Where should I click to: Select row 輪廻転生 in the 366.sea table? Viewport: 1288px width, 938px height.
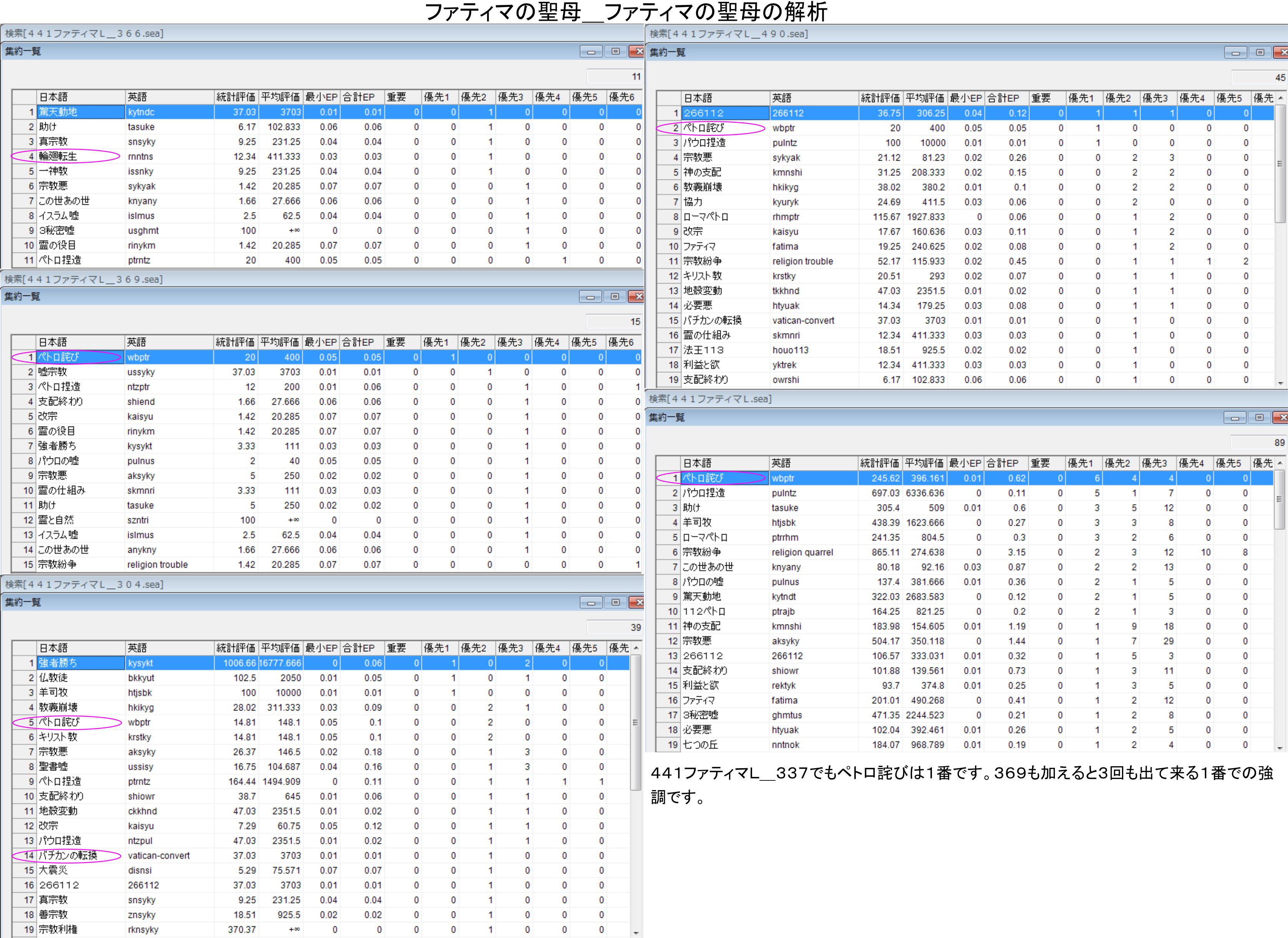(x=328, y=156)
